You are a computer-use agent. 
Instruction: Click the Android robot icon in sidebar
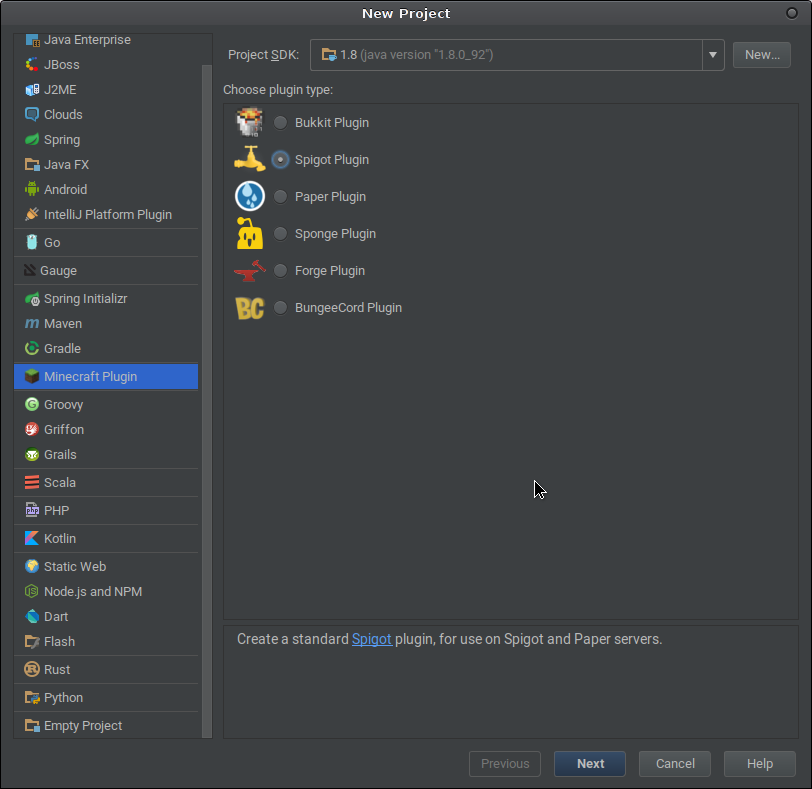coord(32,189)
